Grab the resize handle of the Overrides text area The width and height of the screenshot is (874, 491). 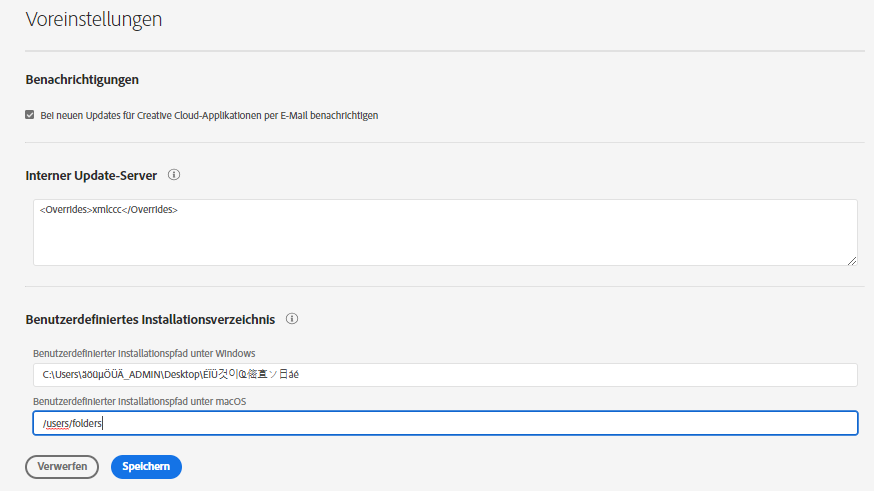pyautogui.click(x=851, y=260)
